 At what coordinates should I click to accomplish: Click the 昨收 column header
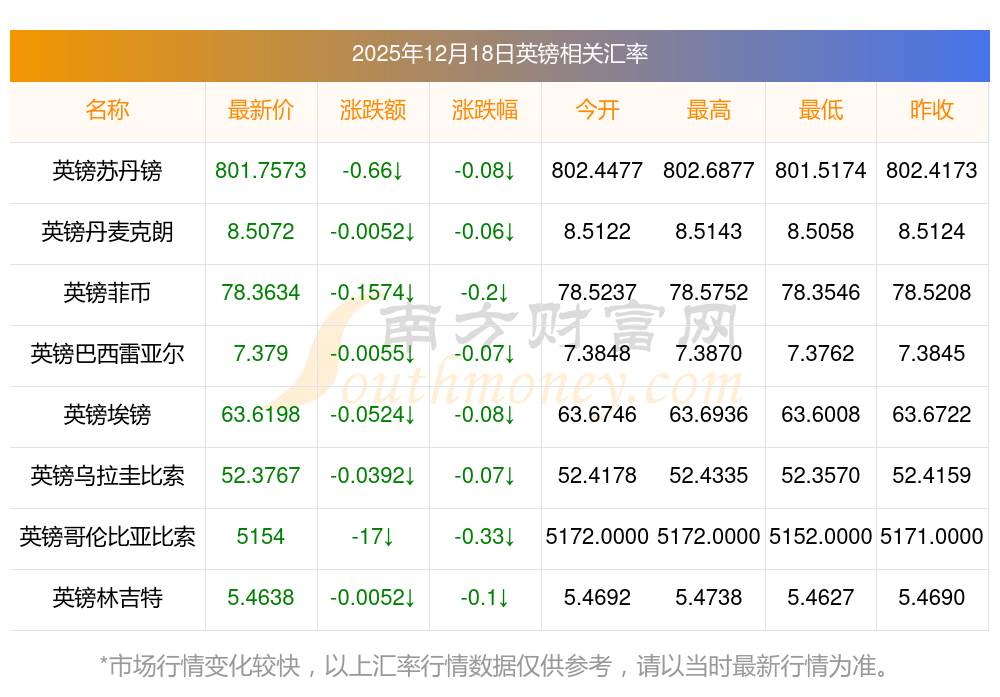(932, 110)
